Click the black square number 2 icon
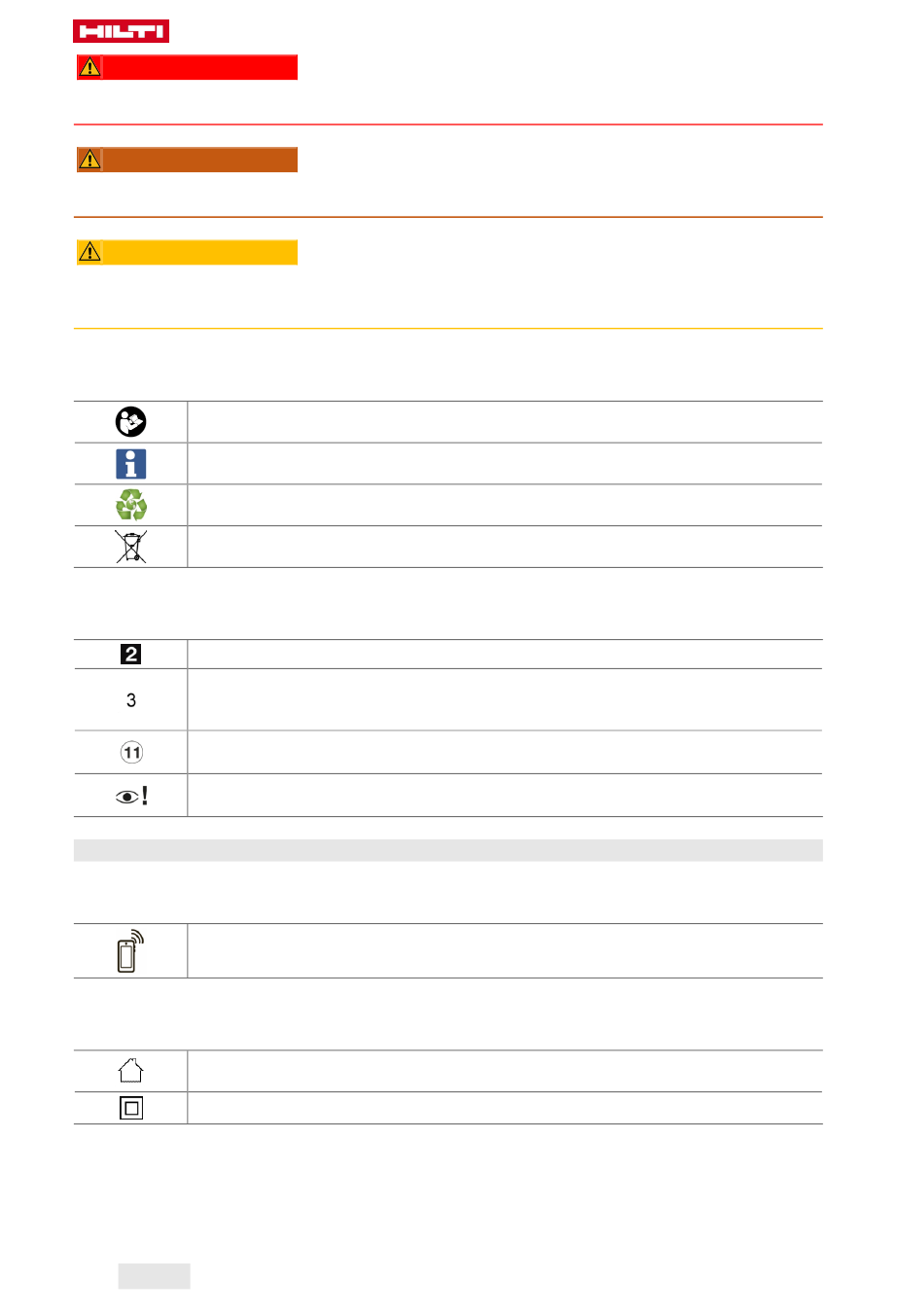924x1316 pixels. 130,655
